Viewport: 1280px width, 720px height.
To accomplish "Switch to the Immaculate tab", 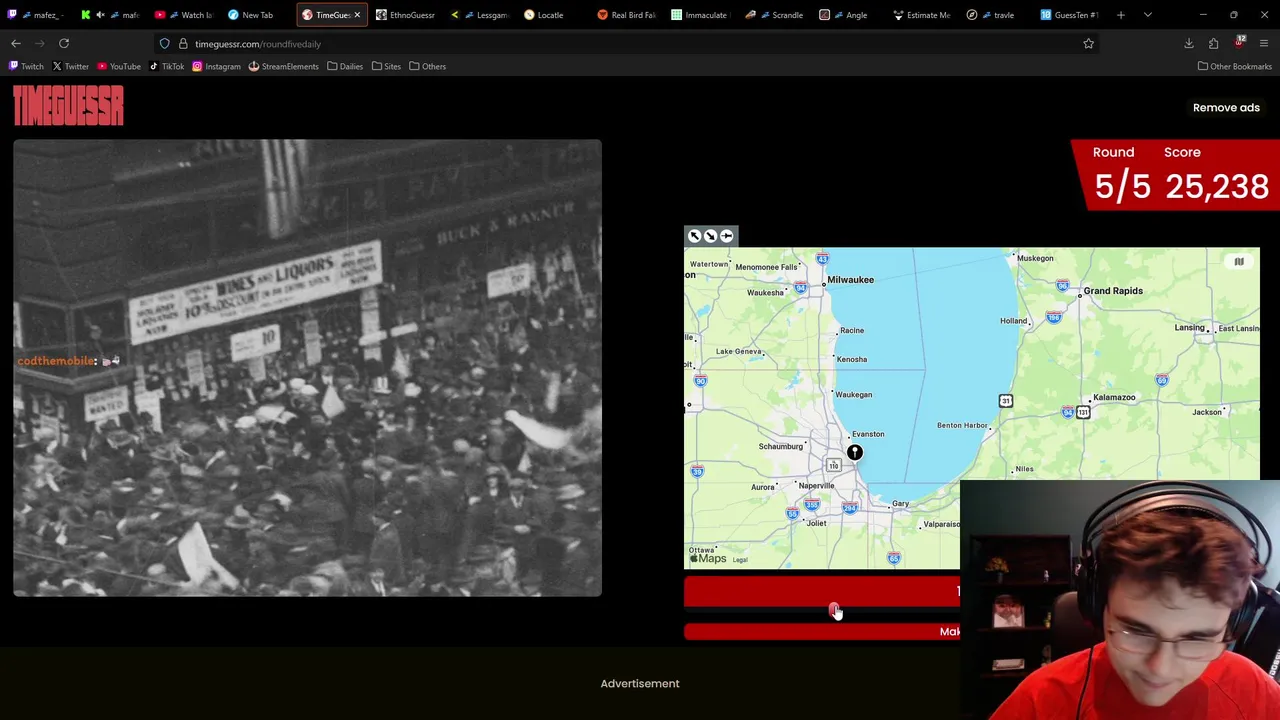I will click(x=700, y=15).
